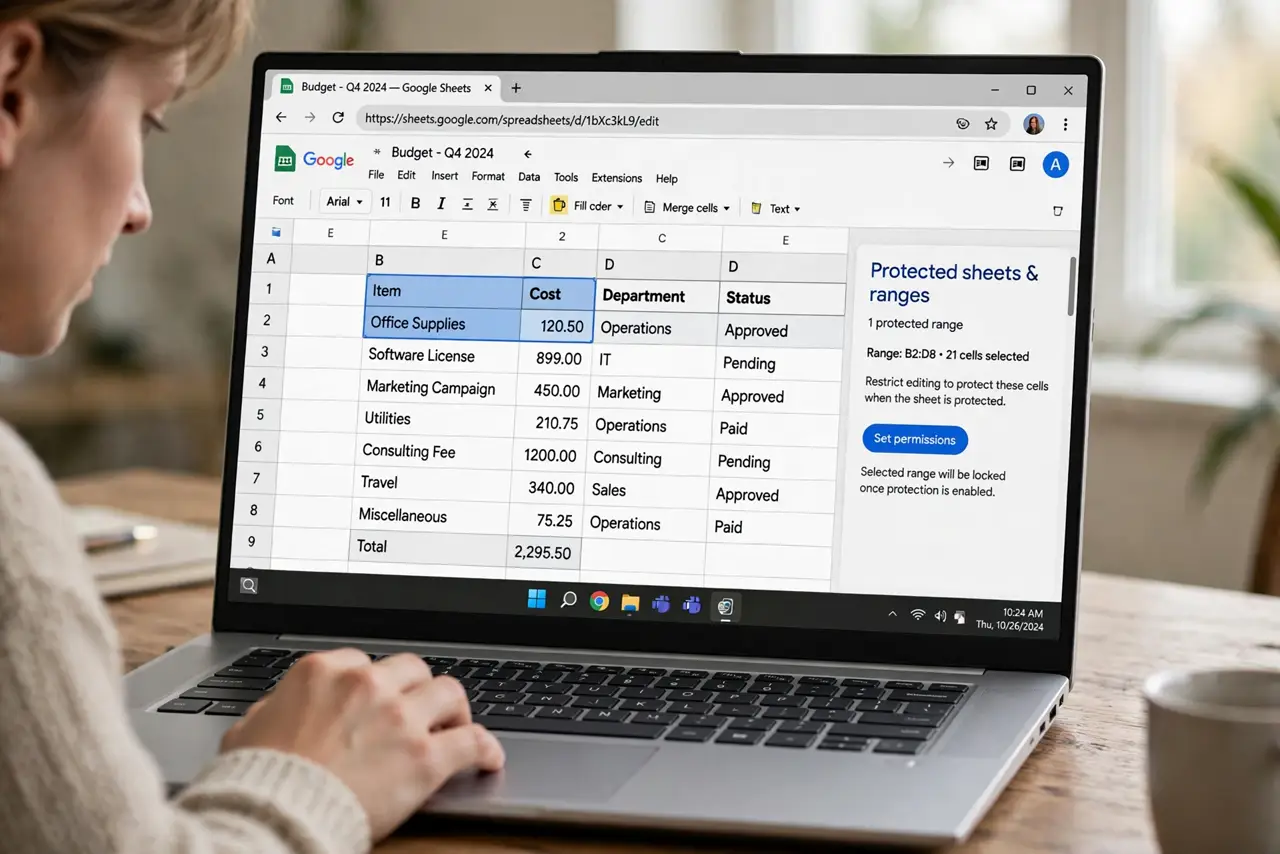This screenshot has width=1280, height=854.
Task: Open Chrome from the taskbar
Action: point(599,601)
